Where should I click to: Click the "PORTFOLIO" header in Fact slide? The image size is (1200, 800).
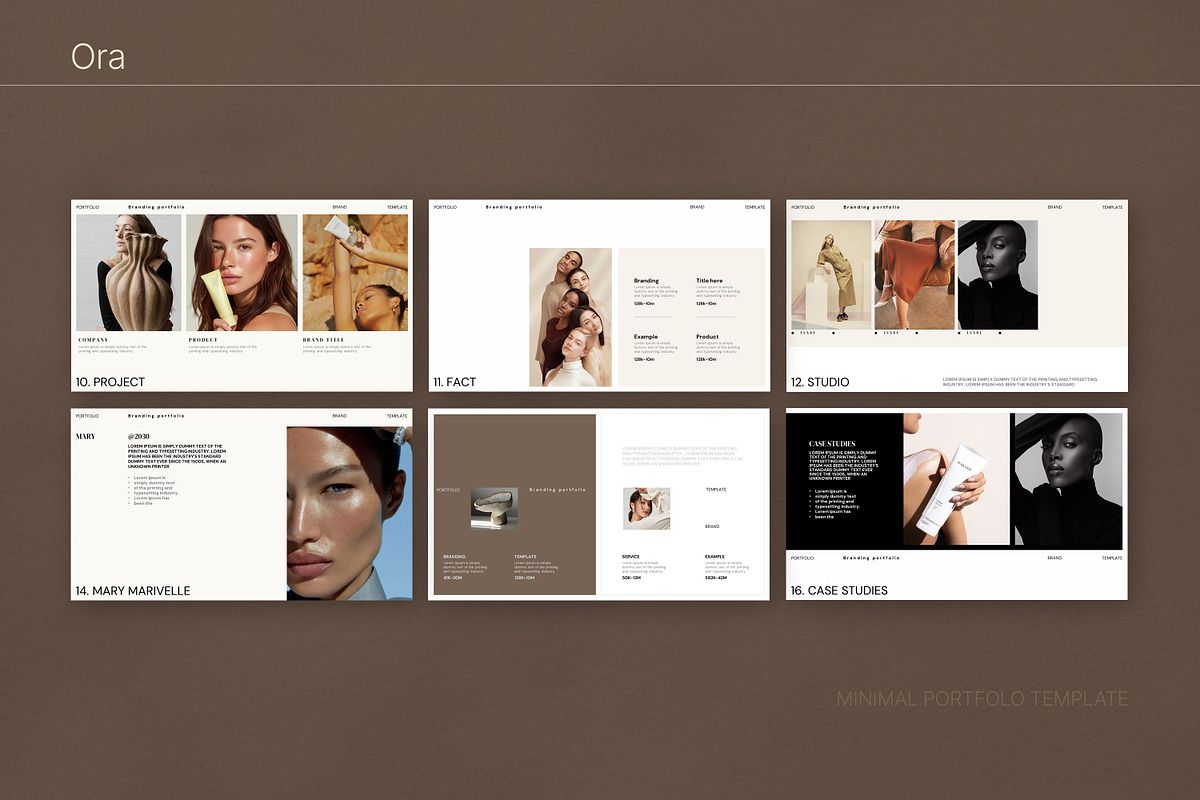[445, 207]
